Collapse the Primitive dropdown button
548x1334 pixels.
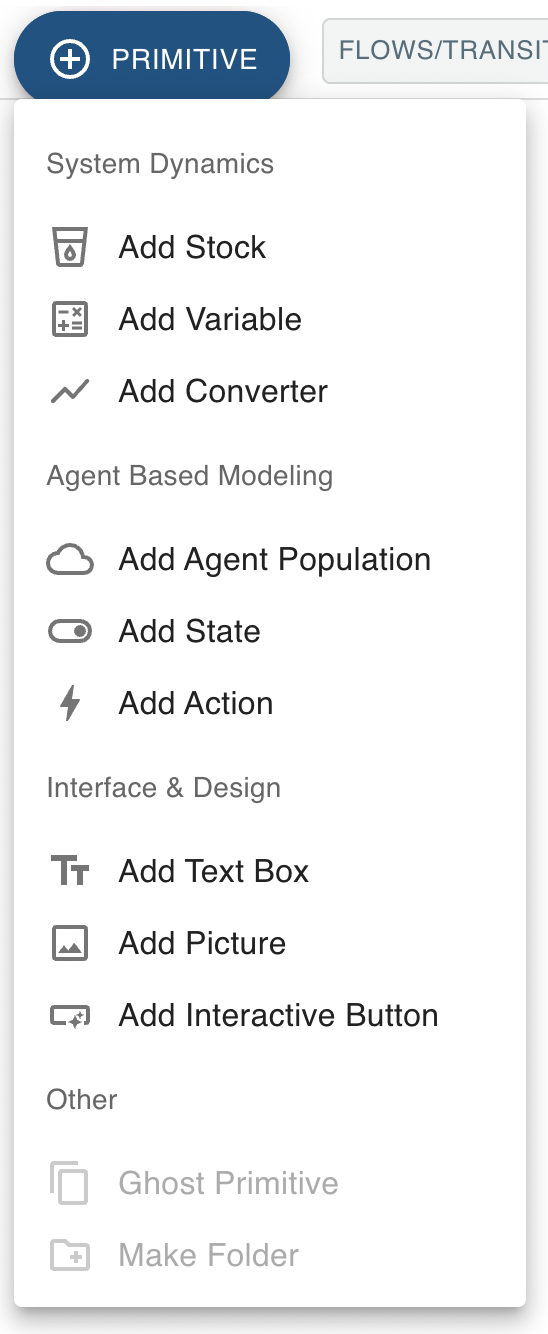[152, 59]
